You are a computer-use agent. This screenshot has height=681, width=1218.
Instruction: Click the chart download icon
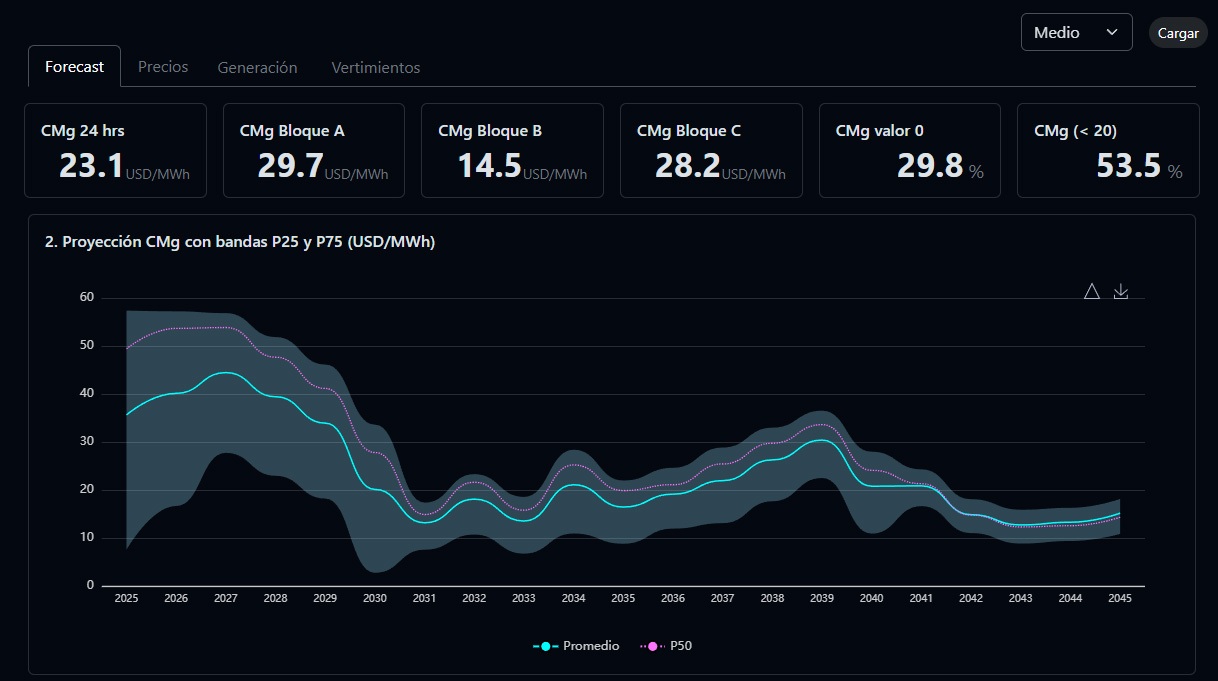[1121, 291]
